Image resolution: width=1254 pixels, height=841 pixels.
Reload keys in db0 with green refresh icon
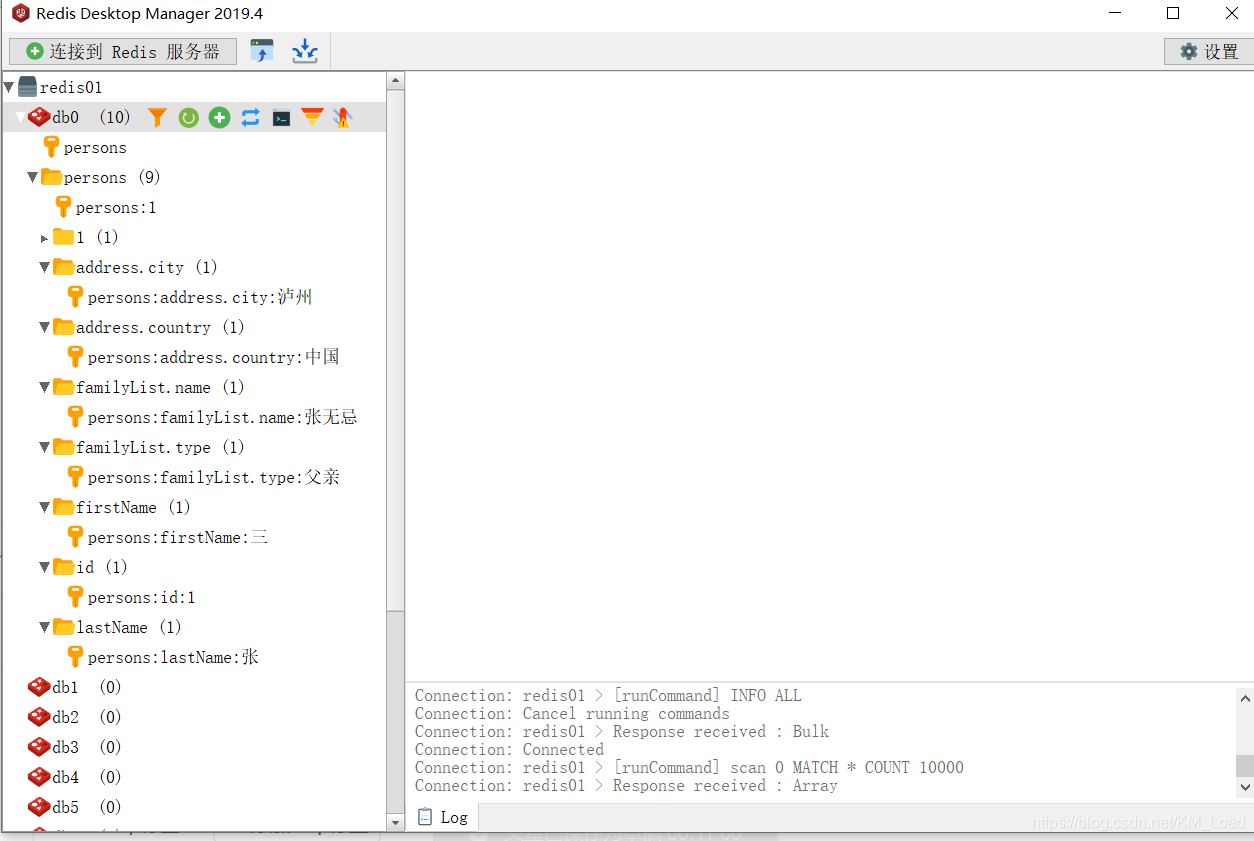(188, 117)
